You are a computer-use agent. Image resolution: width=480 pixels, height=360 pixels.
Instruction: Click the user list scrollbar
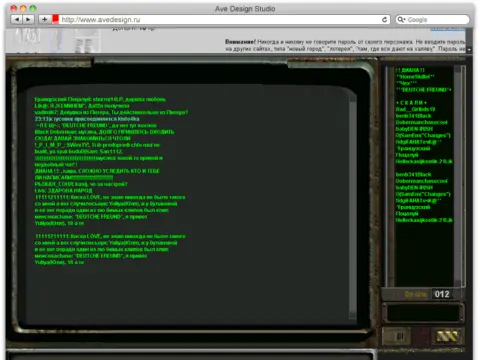pos(458,176)
